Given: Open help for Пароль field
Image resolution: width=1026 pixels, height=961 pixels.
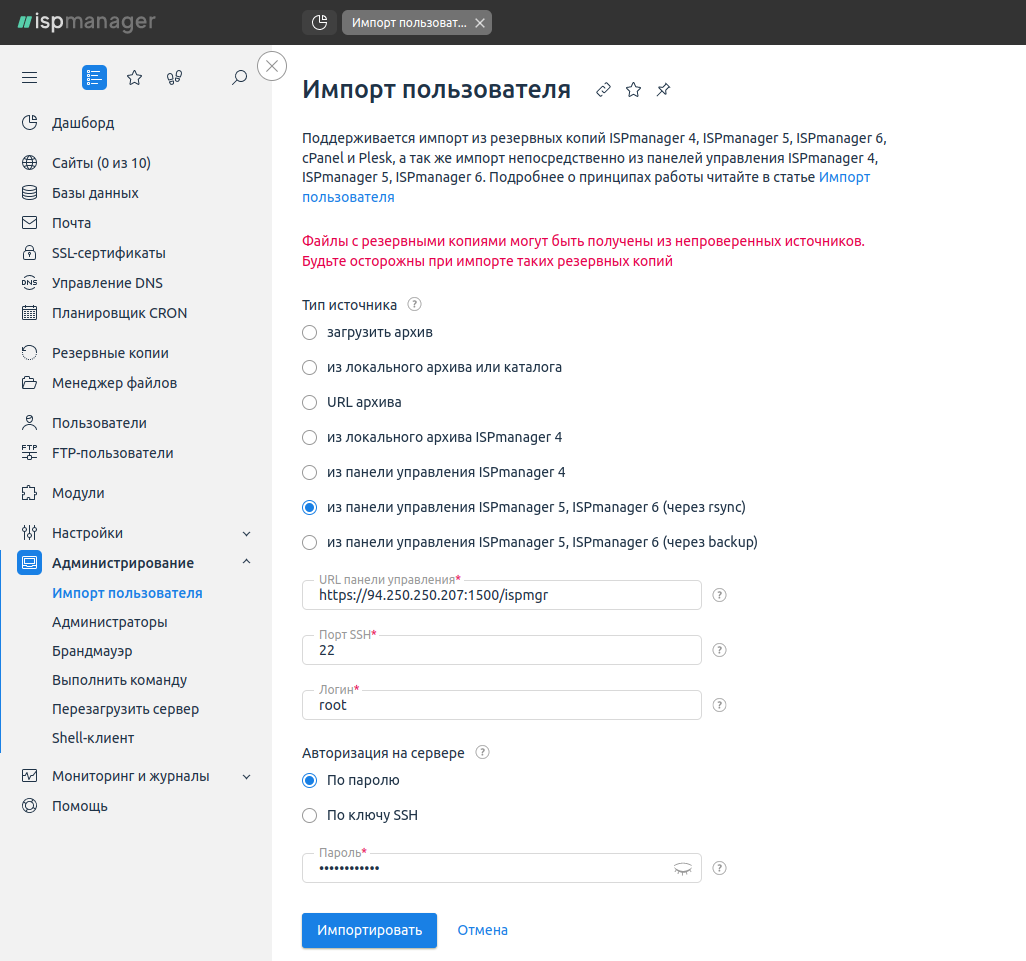Looking at the screenshot, I should point(719,868).
